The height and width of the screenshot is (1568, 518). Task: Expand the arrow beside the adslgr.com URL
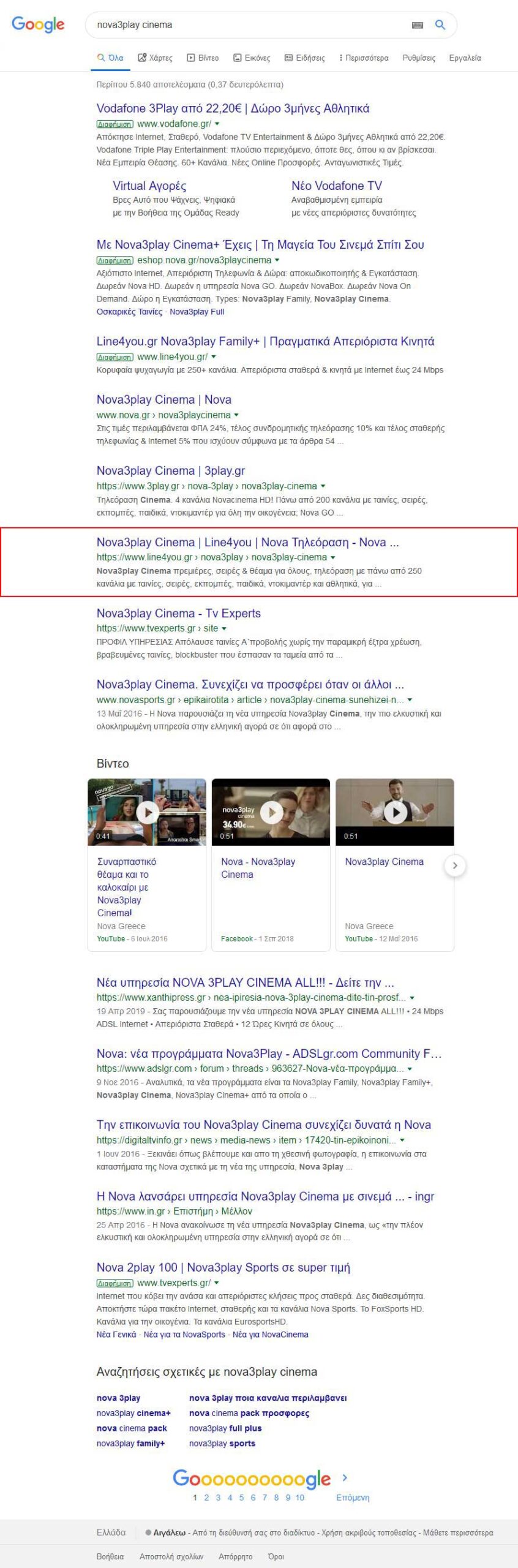point(409,1069)
